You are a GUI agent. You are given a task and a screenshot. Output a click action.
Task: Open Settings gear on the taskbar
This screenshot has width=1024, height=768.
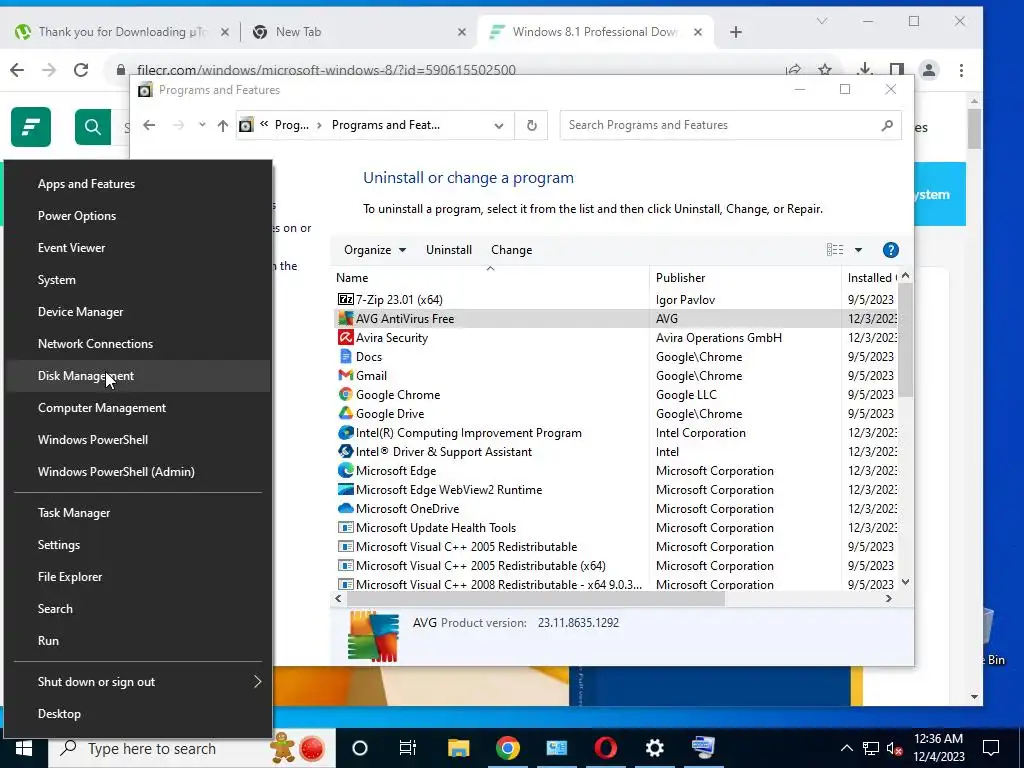tap(654, 748)
